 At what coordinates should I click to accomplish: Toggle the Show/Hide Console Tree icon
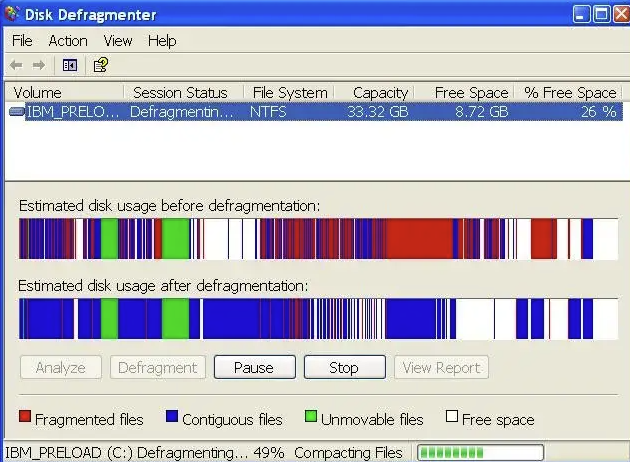coord(70,65)
